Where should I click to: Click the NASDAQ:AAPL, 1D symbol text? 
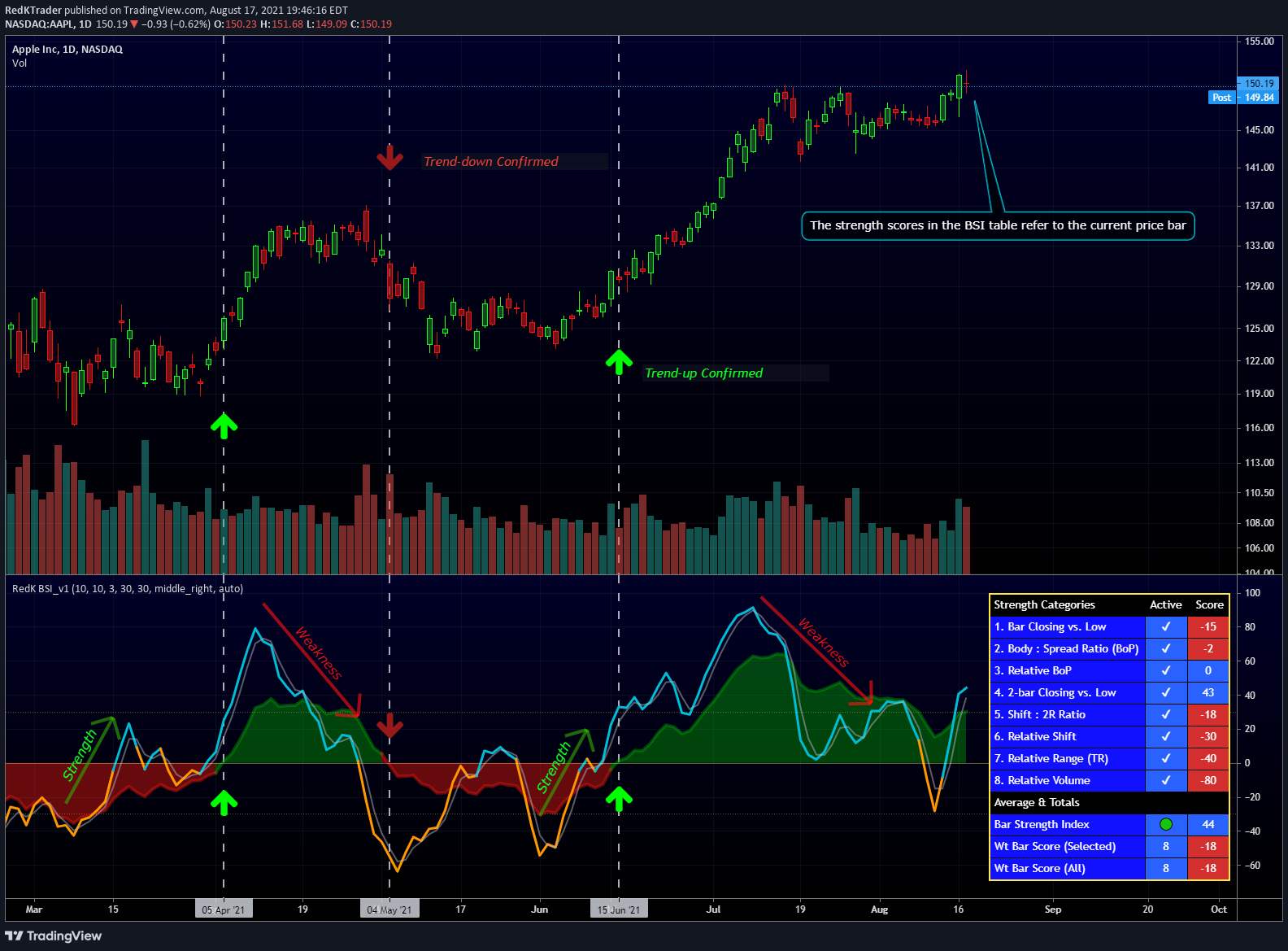pos(48,24)
